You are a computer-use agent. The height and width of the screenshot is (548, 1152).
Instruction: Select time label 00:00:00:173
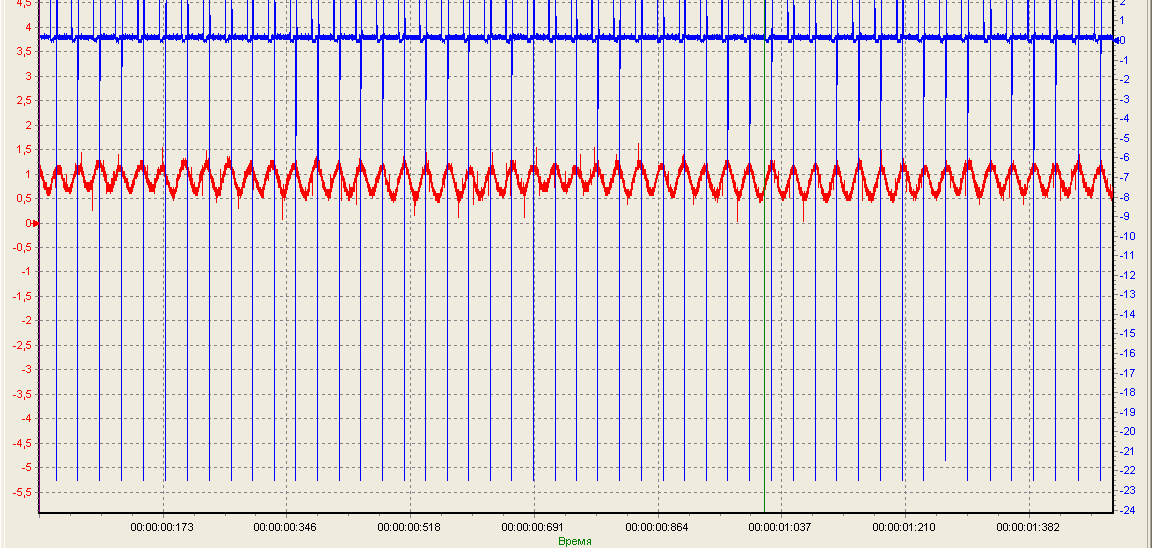162,527
